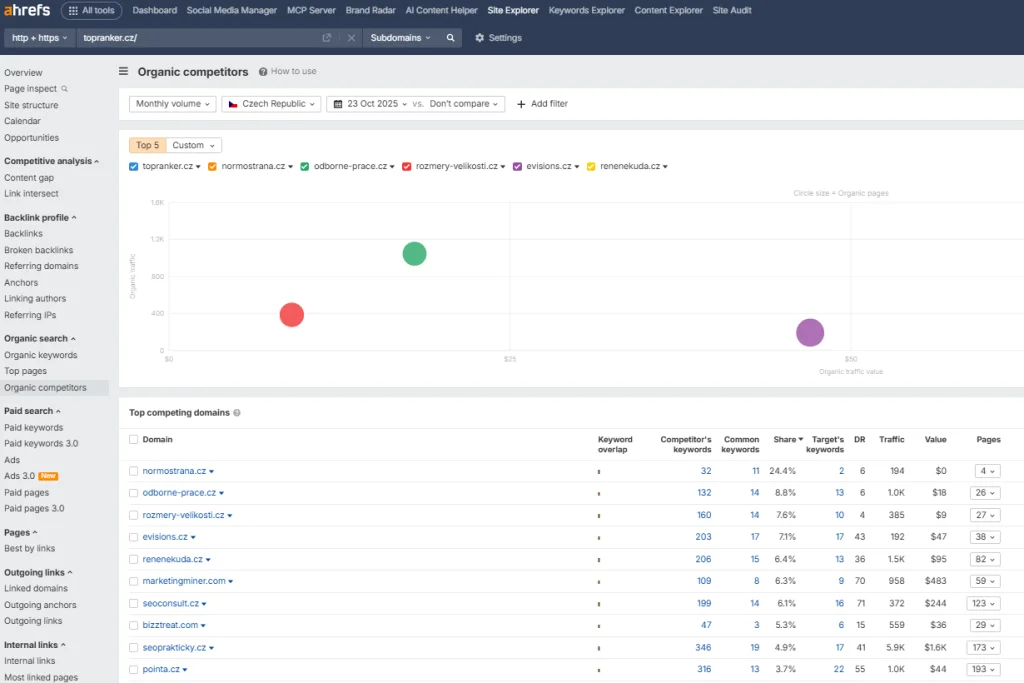Open Brand Radar
The width and height of the screenshot is (1024, 683).
(370, 10)
